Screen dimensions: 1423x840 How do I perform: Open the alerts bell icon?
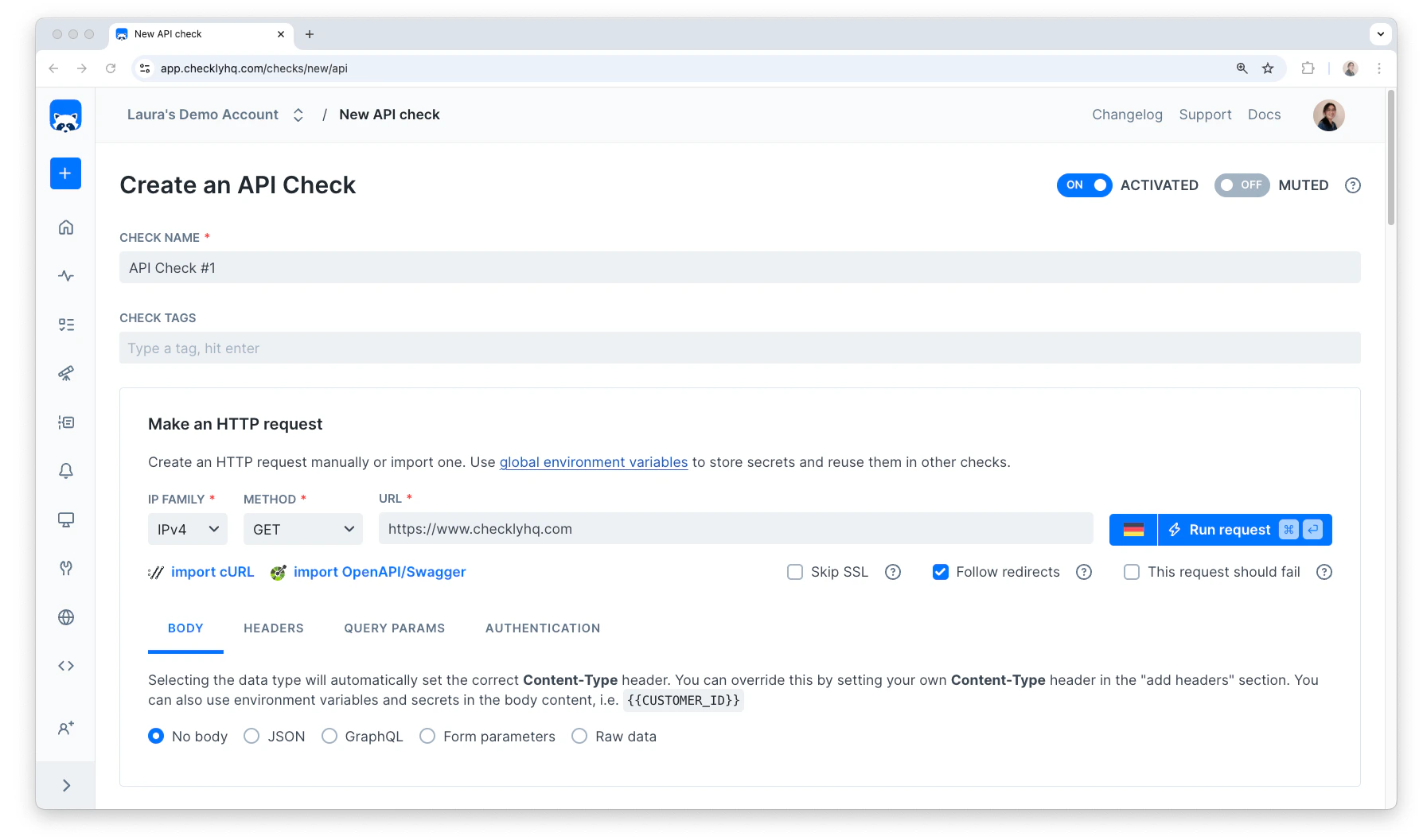pyautogui.click(x=66, y=470)
